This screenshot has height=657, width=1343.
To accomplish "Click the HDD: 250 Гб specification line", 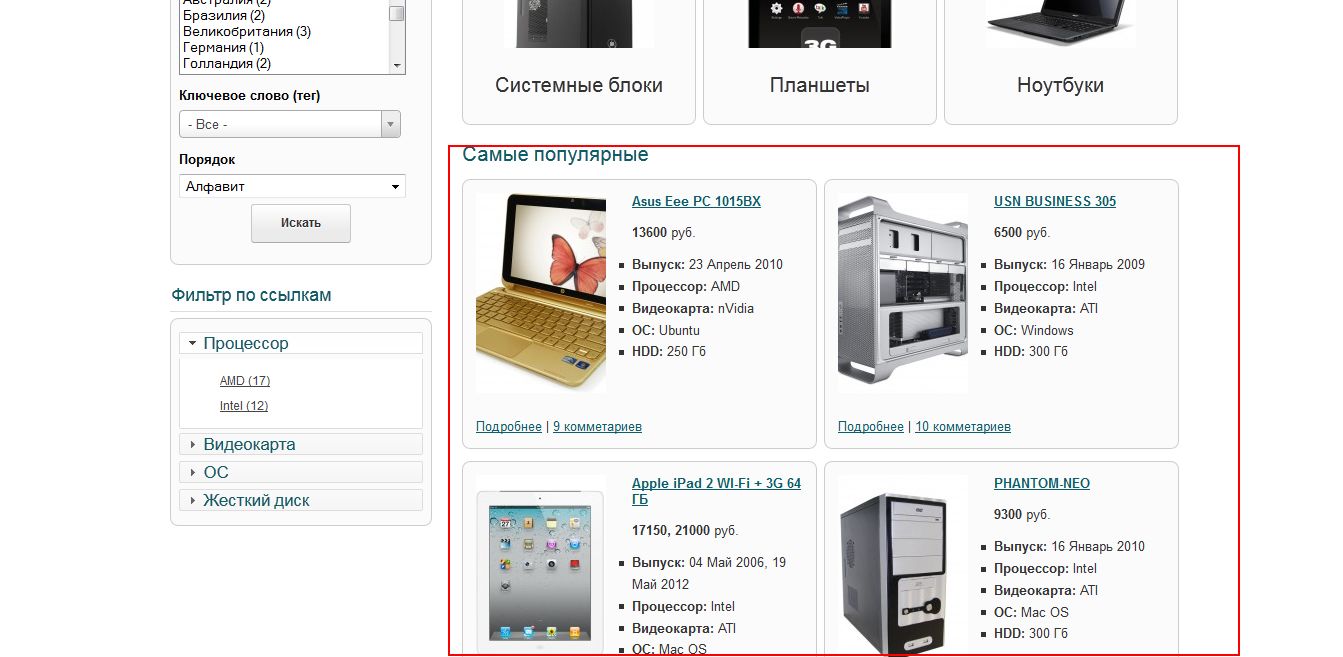I will (669, 352).
